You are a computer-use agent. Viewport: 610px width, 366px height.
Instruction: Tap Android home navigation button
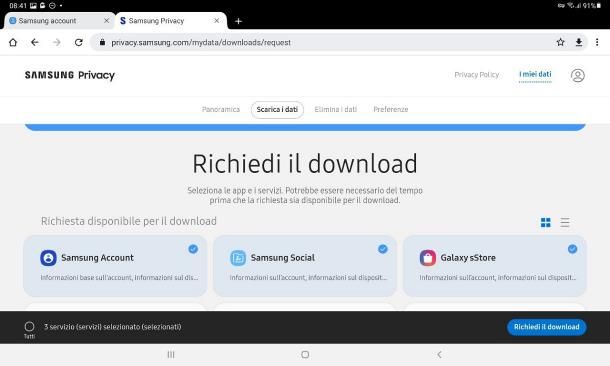coord(305,354)
